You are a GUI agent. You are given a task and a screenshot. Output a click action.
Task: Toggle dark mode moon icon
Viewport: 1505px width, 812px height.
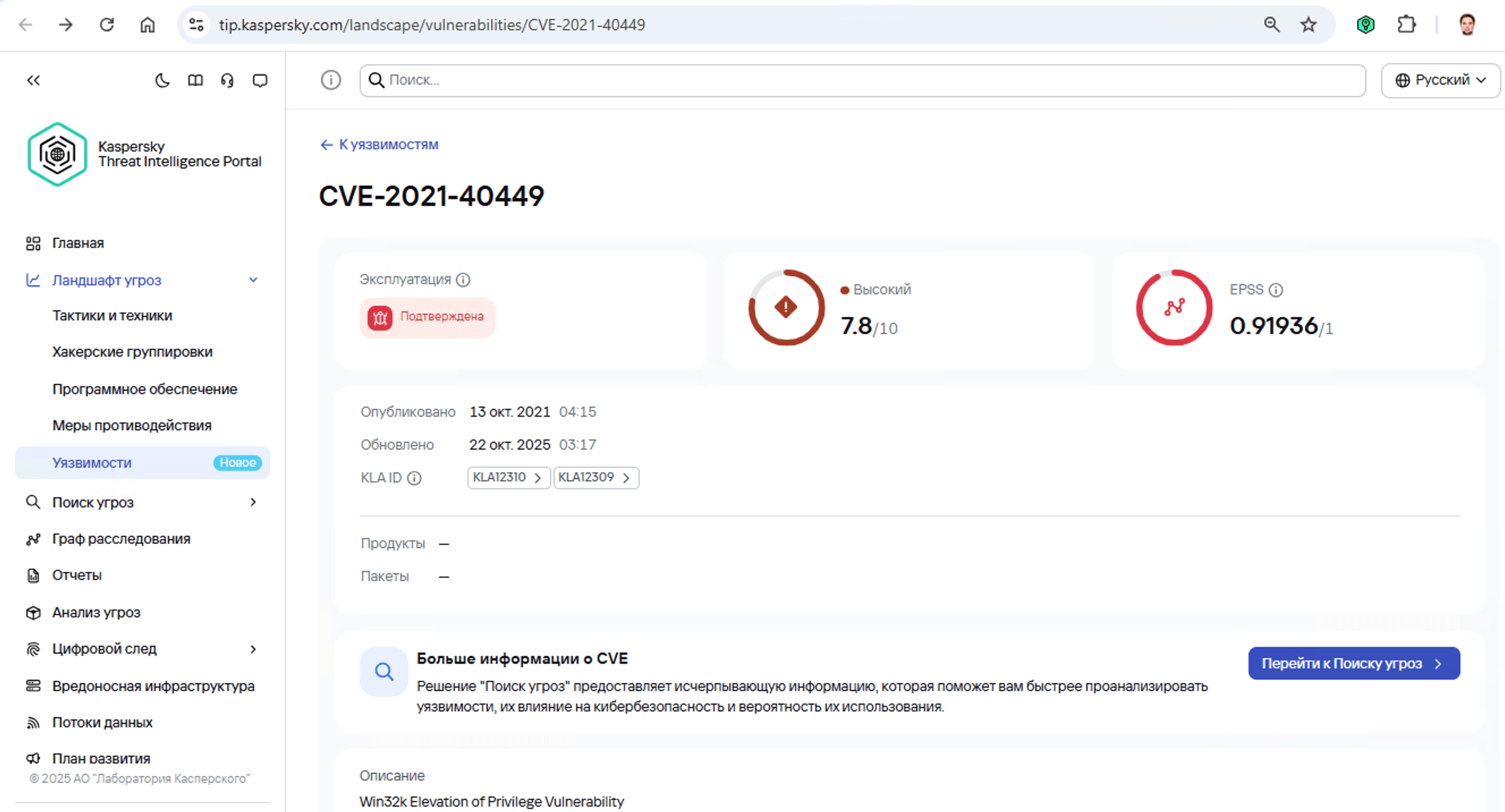click(162, 81)
